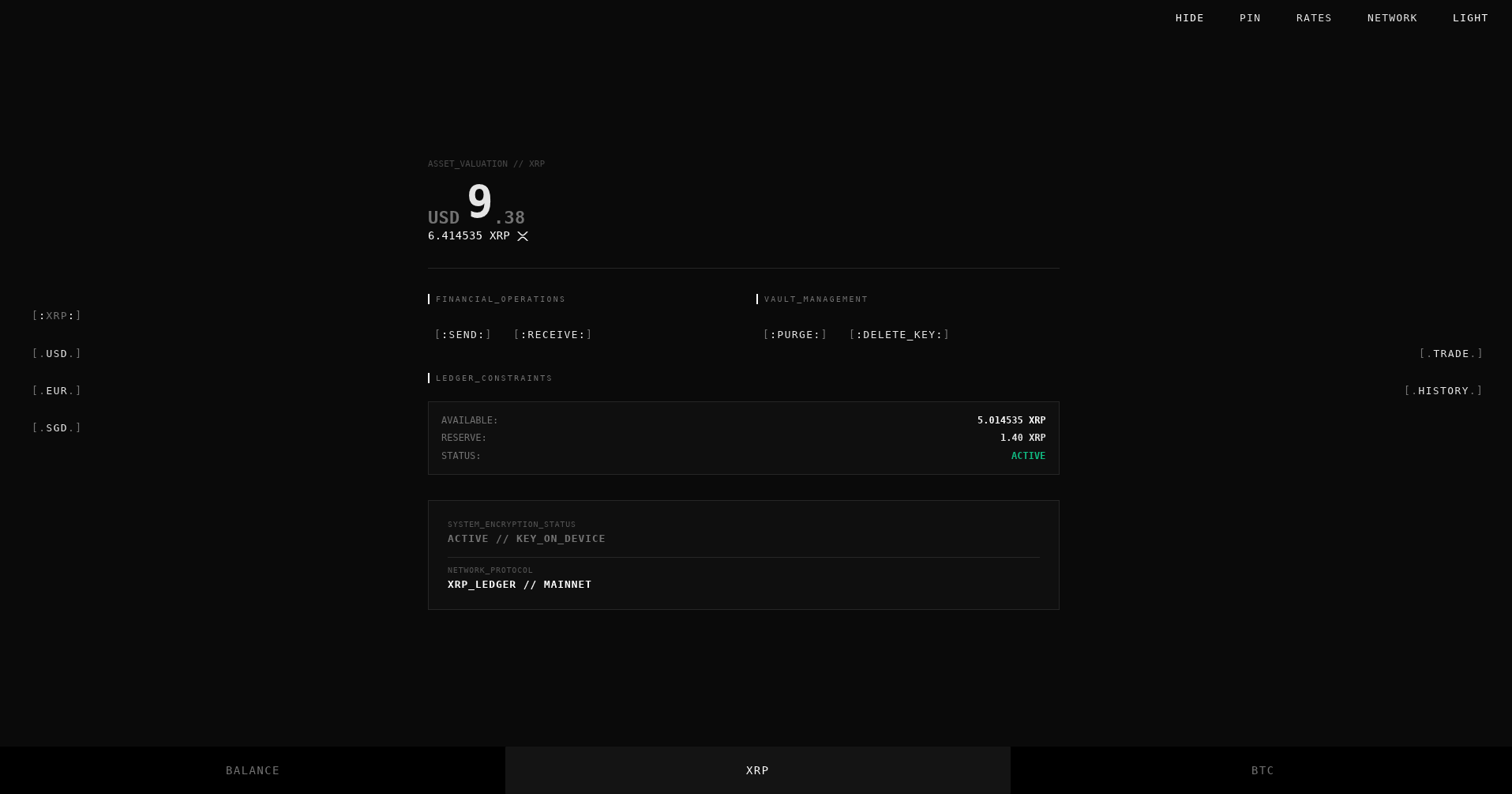Viewport: 1512px width, 794px height.
Task: Click the PURGE vault button
Action: coord(795,335)
